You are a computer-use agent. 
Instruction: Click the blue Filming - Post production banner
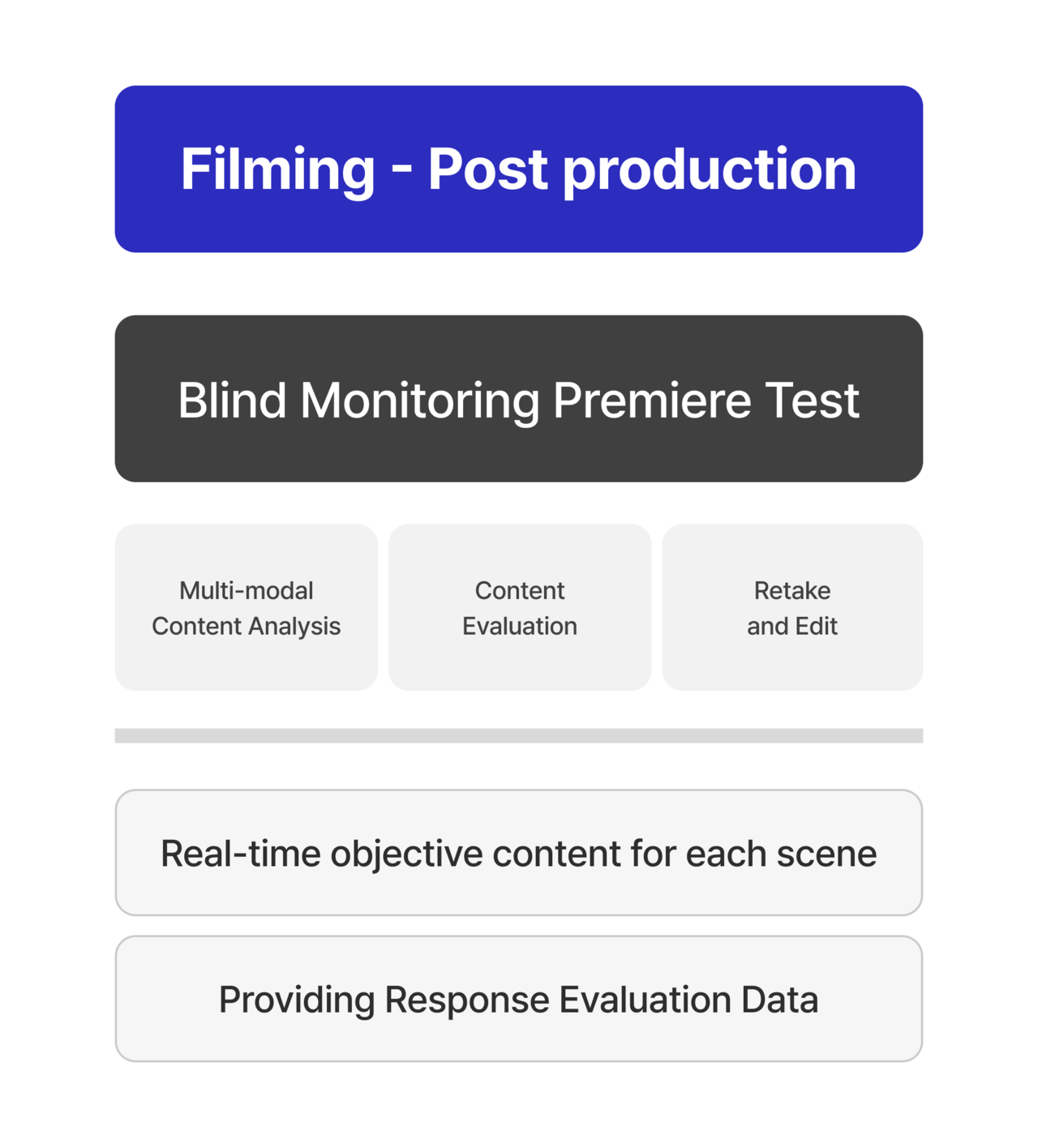[x=519, y=169]
